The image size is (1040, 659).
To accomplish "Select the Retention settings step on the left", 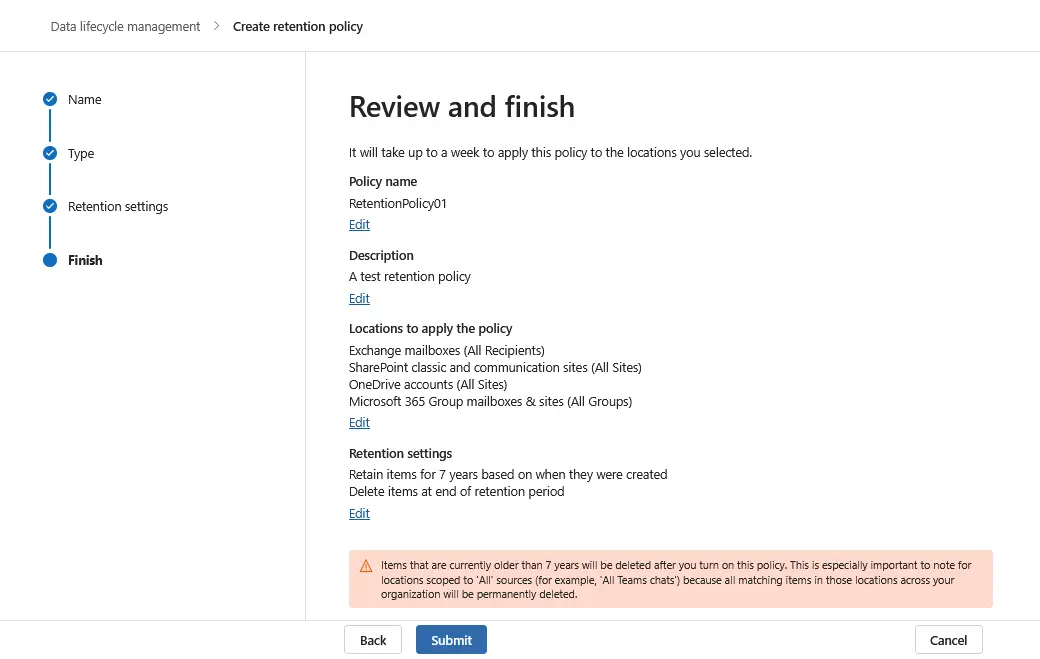I will click(x=117, y=206).
